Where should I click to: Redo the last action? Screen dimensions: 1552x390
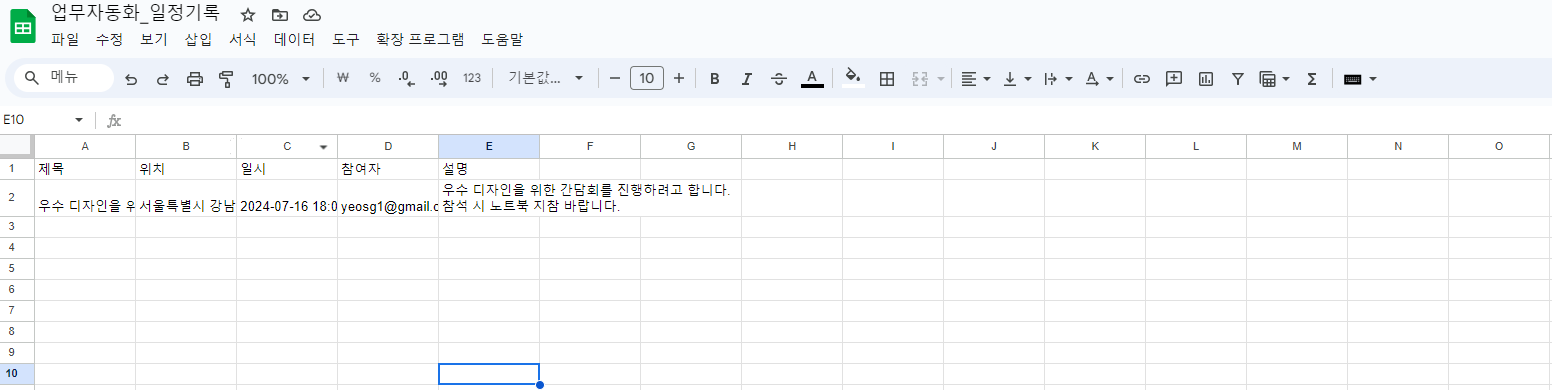[162, 78]
